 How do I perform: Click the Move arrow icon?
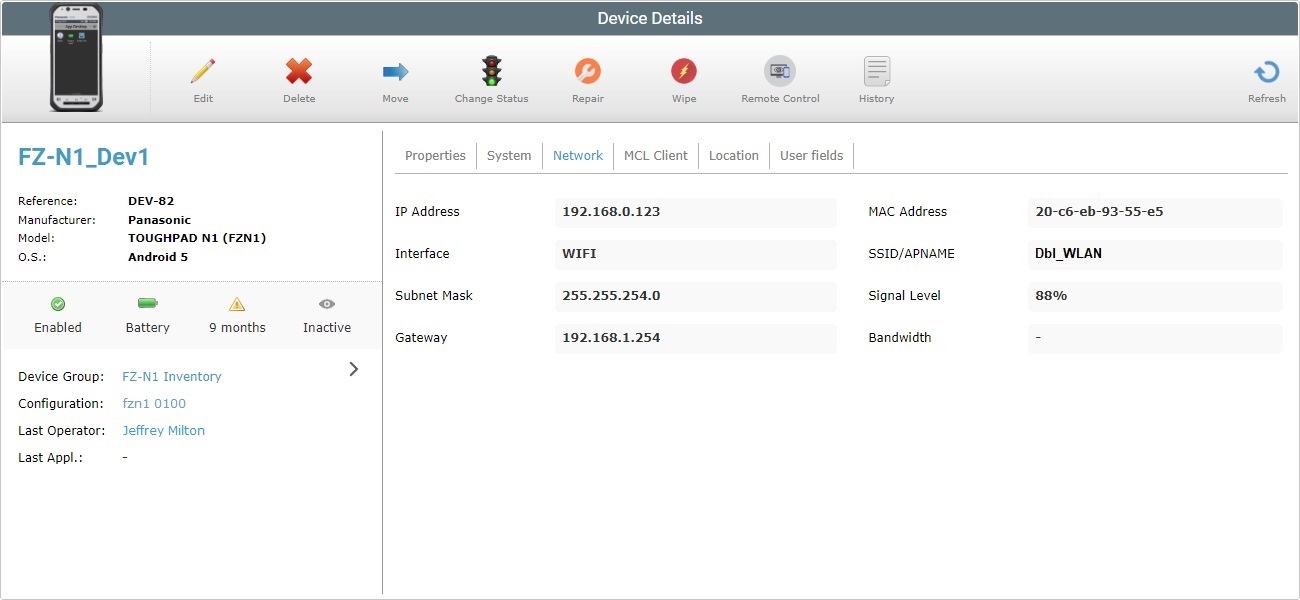coord(395,72)
